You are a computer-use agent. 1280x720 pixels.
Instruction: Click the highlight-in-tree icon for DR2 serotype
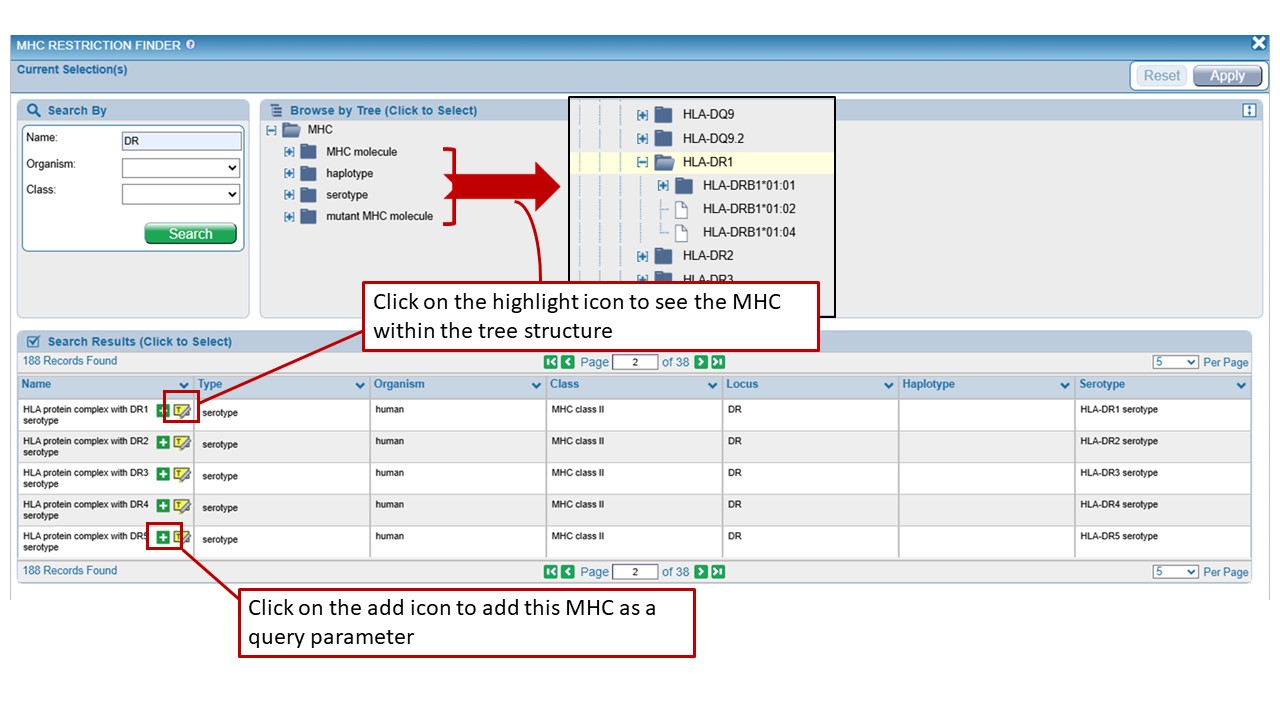click(x=181, y=443)
